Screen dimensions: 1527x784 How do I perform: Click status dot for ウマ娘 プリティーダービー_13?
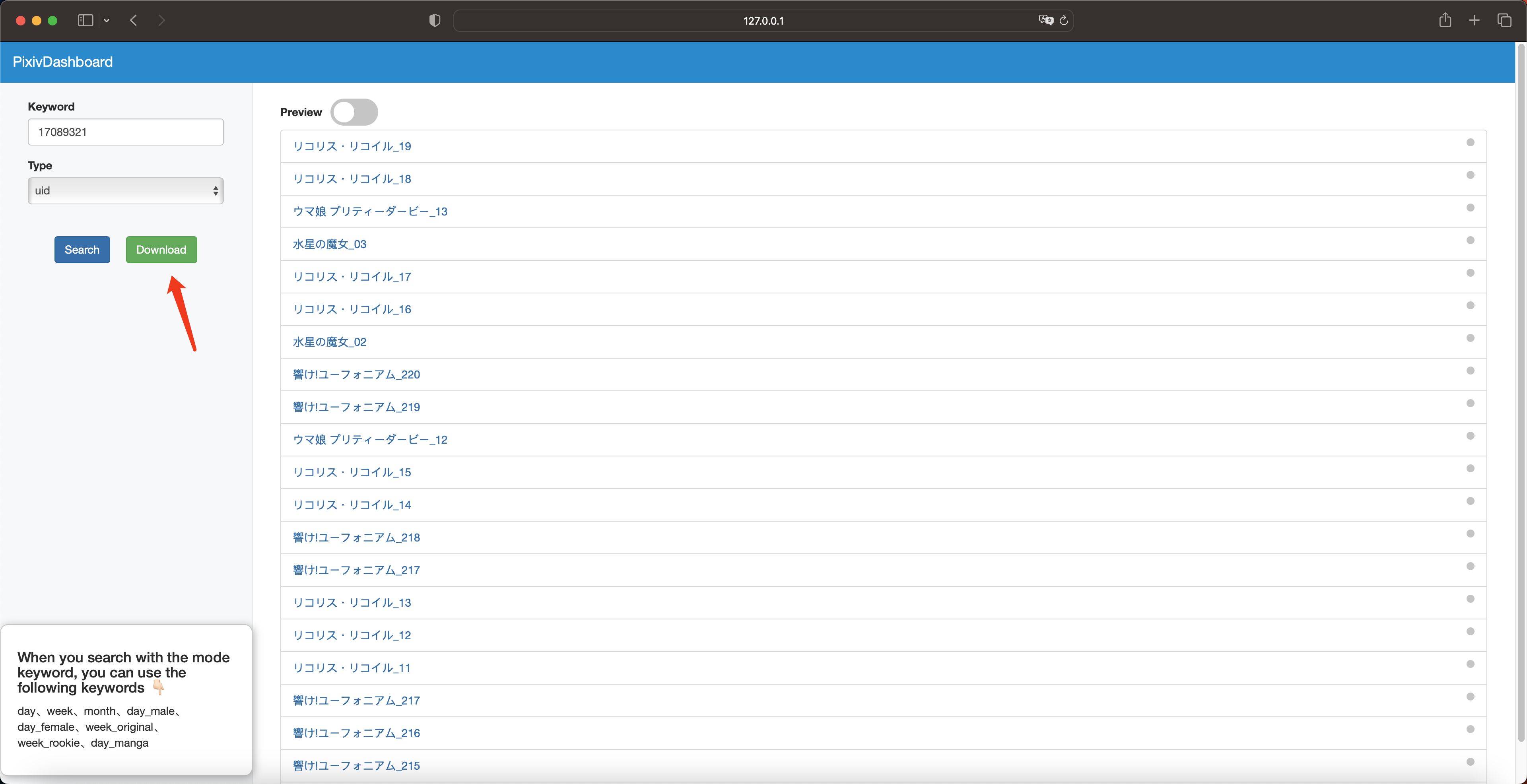click(1470, 208)
